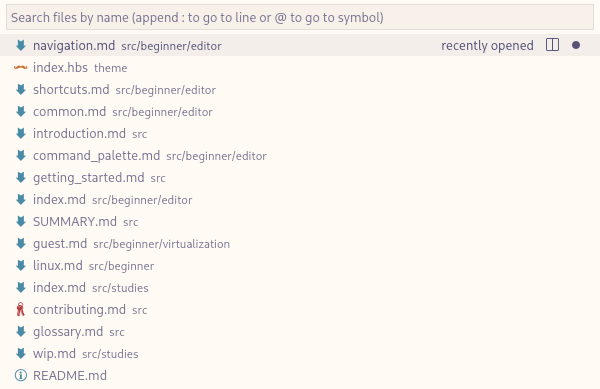The image size is (600, 389).
Task: Open introduction.md from src
Action: [300, 133]
